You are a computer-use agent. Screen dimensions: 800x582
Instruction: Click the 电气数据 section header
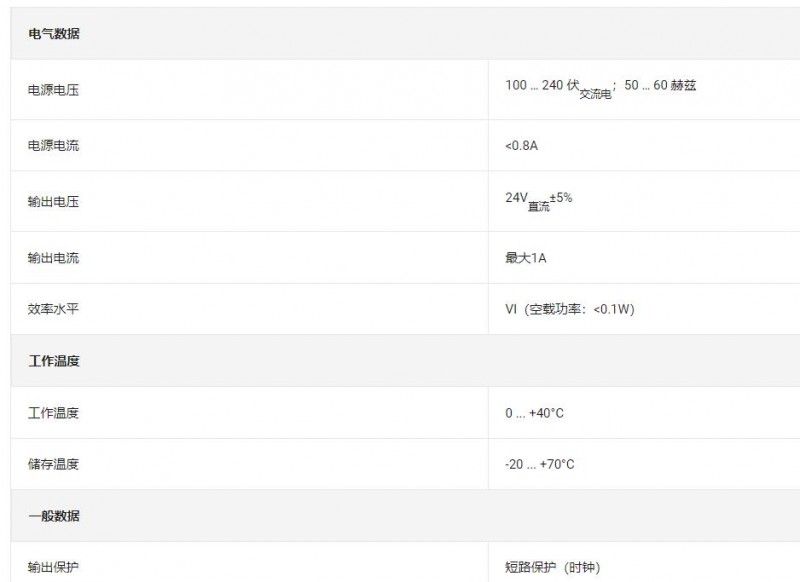tap(54, 34)
